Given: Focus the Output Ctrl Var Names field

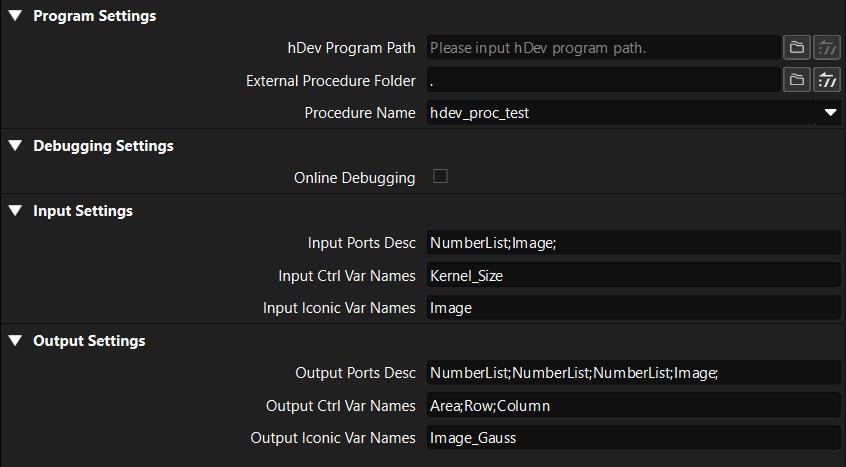Looking at the screenshot, I should (632, 405).
